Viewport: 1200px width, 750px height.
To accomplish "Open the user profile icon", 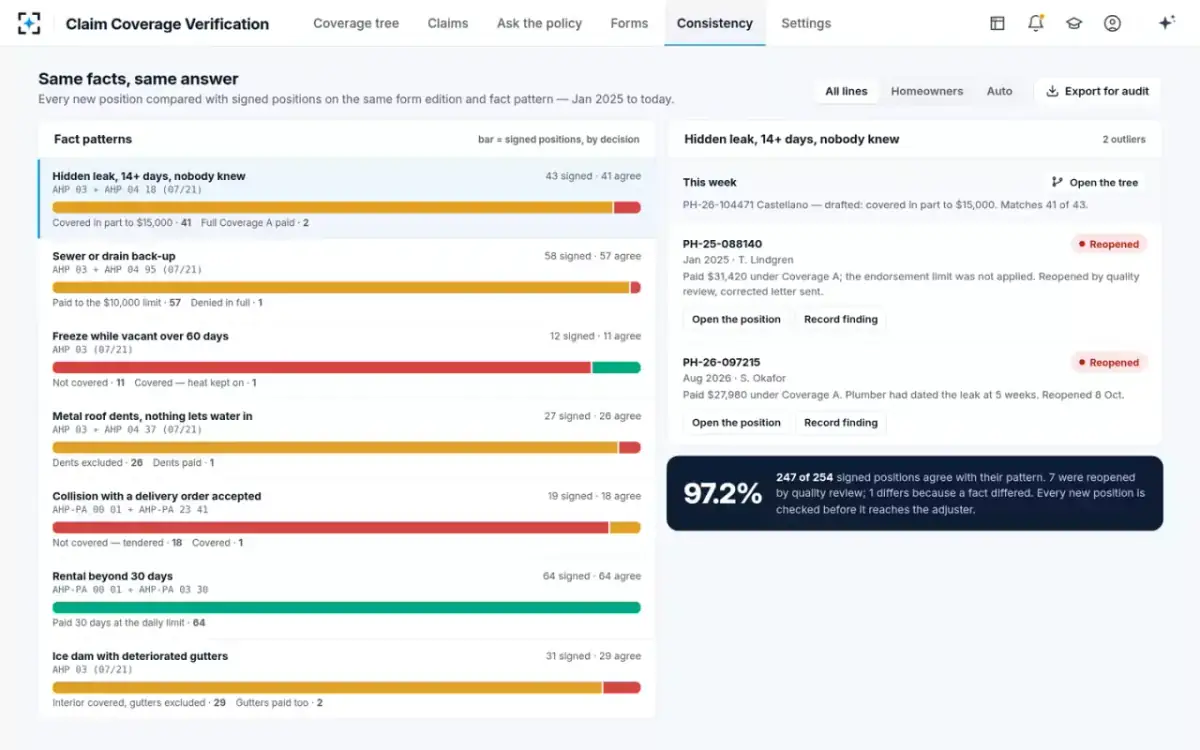I will [x=1112, y=23].
